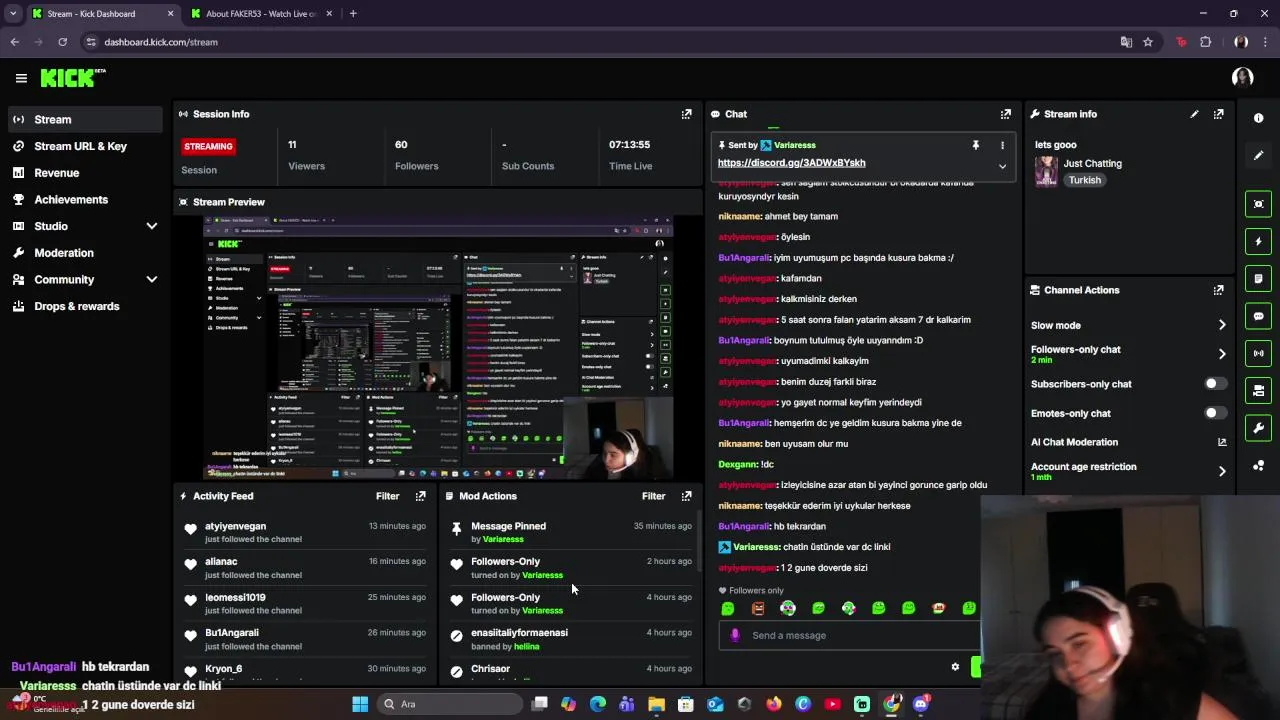Toggle the wrench widget icon in right rail
This screenshot has width=1280, height=720.
click(x=1259, y=428)
